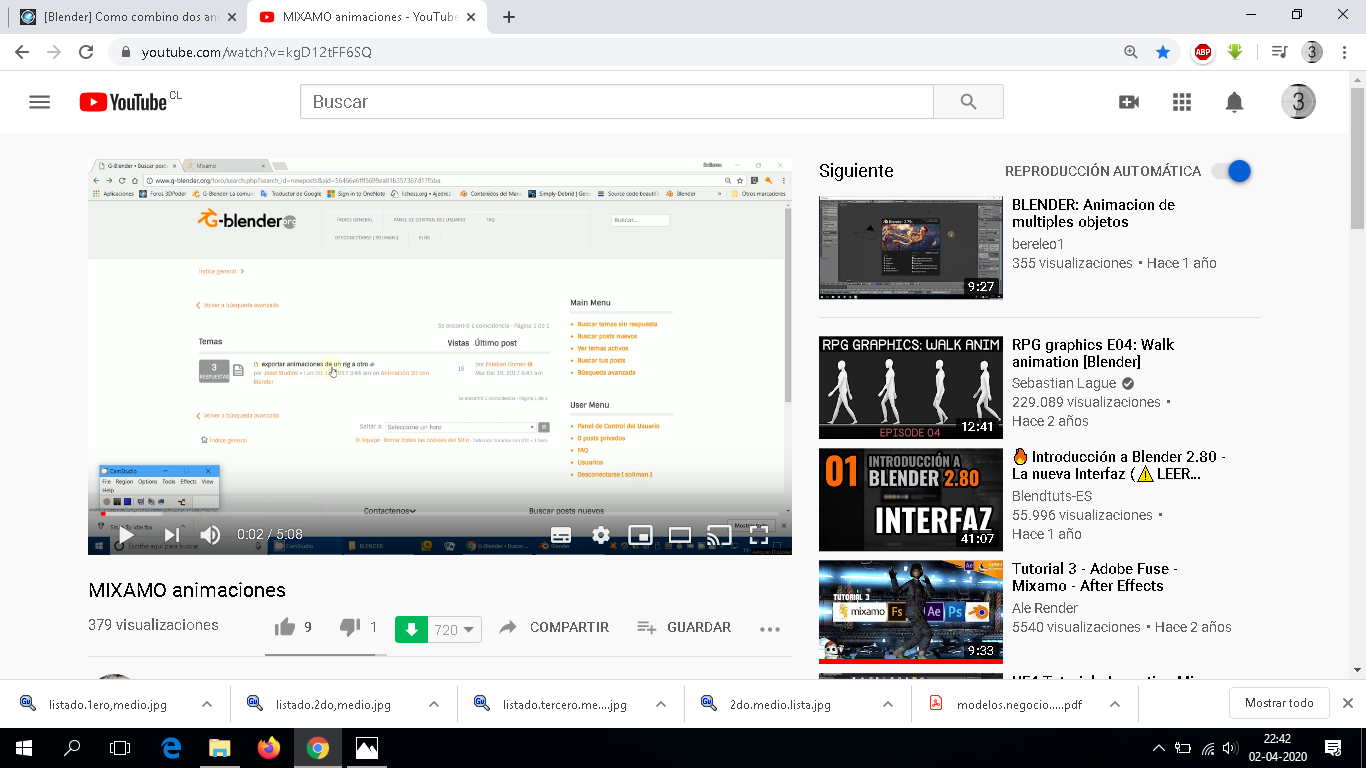Click the green video download button
1366x768 pixels.
411,629
